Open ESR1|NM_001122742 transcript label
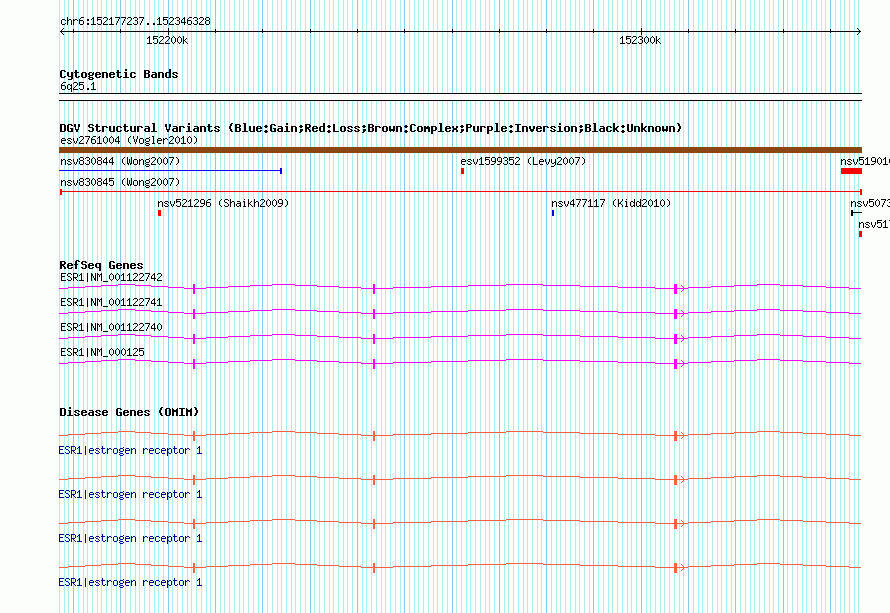Image resolution: width=890 pixels, height=613 pixels. tap(111, 278)
